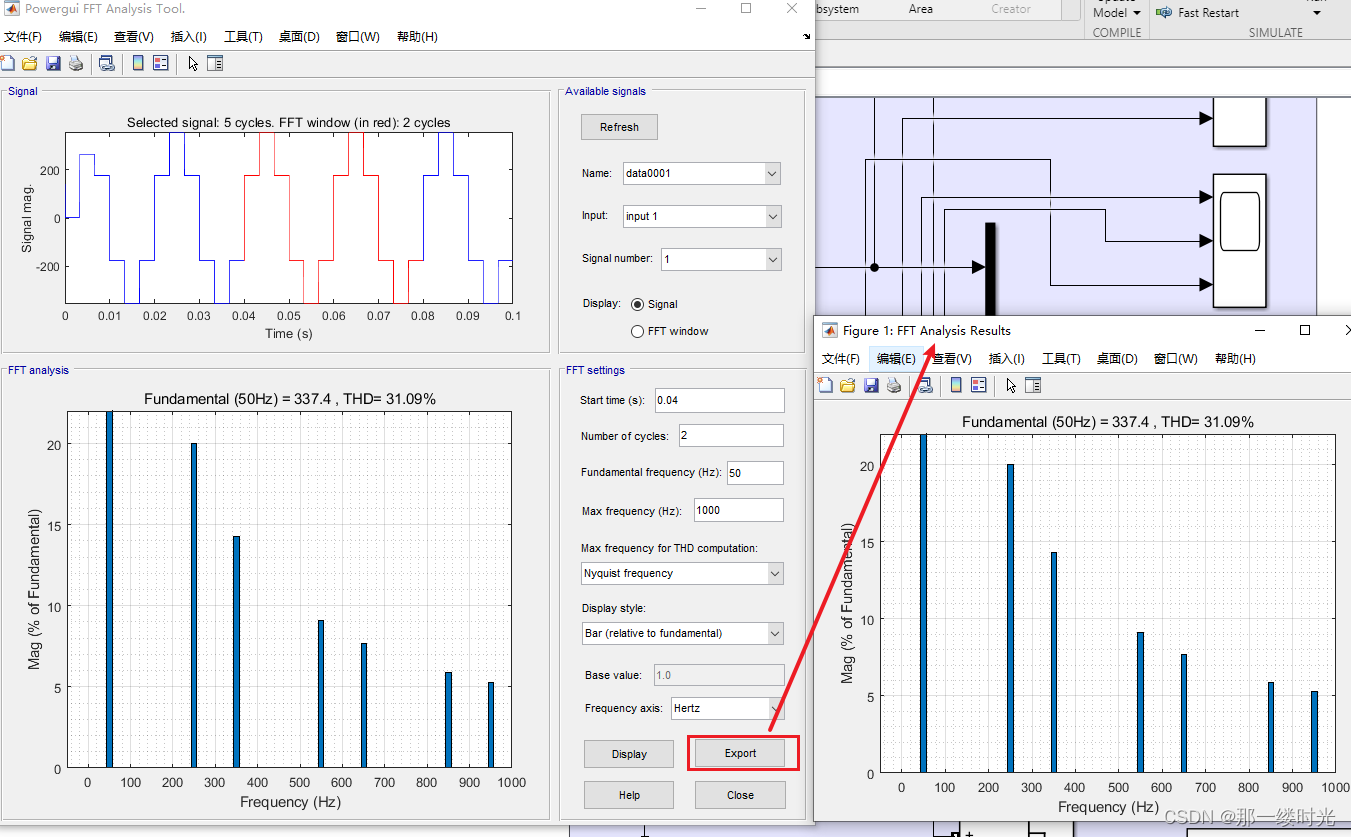Click New Figure icon in Powergui FFT toolbar
This screenshot has width=1351, height=837.
(7, 64)
